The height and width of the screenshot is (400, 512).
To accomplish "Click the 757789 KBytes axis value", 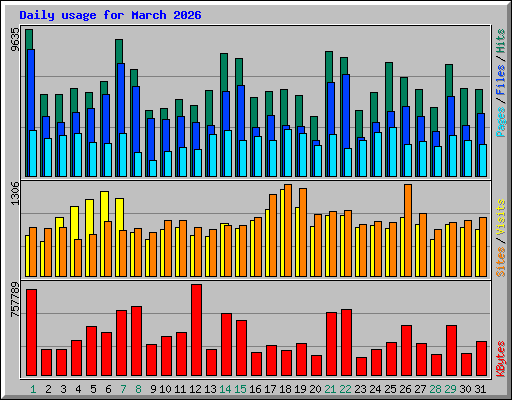I will [15, 299].
